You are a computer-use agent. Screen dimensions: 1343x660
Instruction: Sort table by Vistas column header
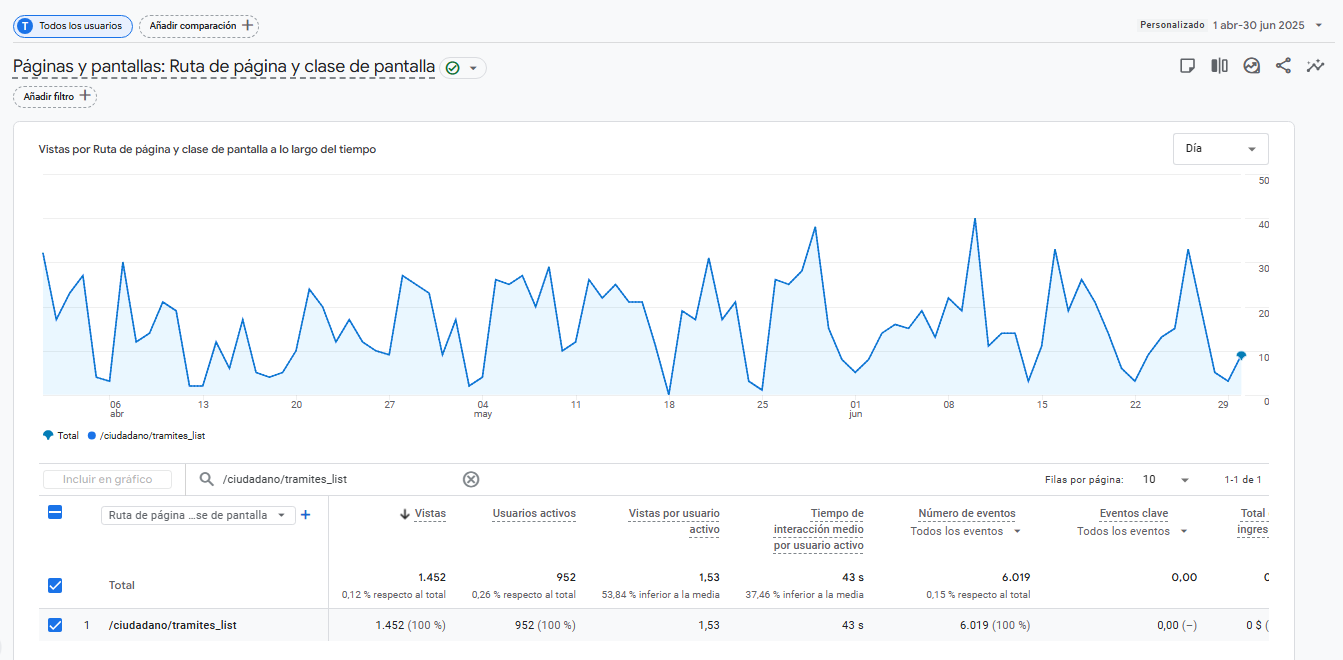click(430, 513)
